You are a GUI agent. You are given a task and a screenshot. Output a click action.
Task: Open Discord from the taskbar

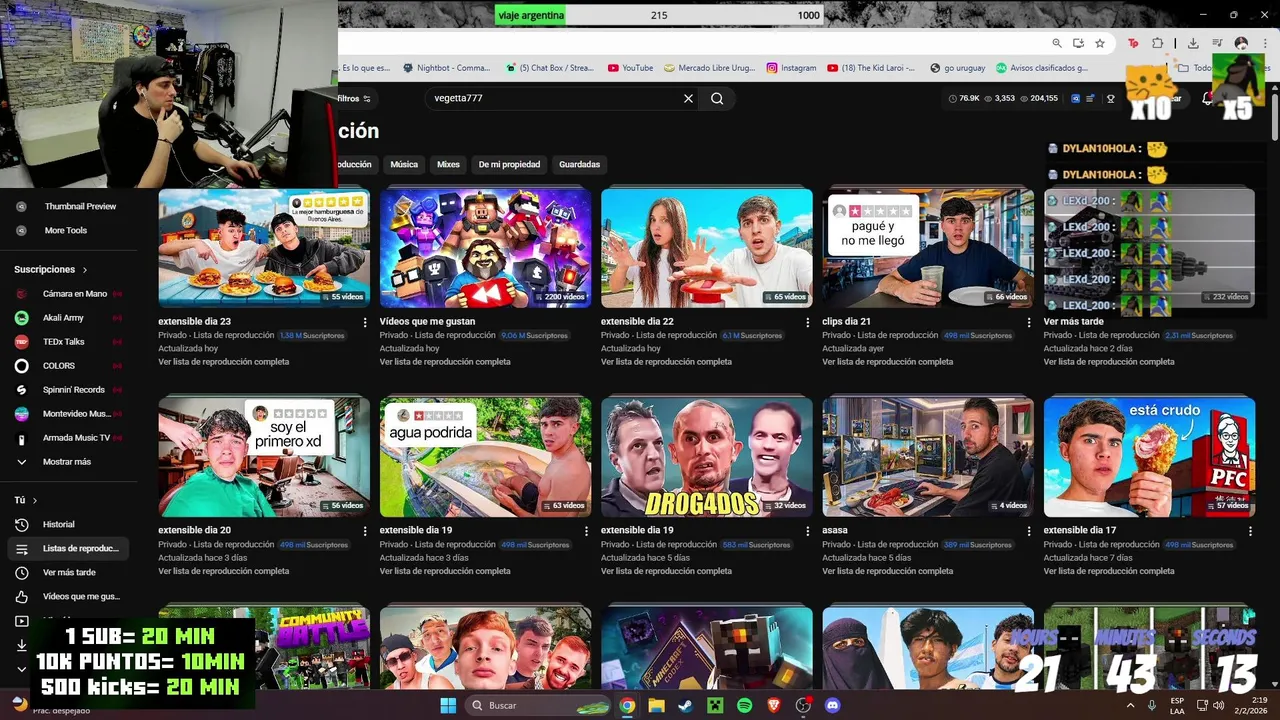[833, 705]
